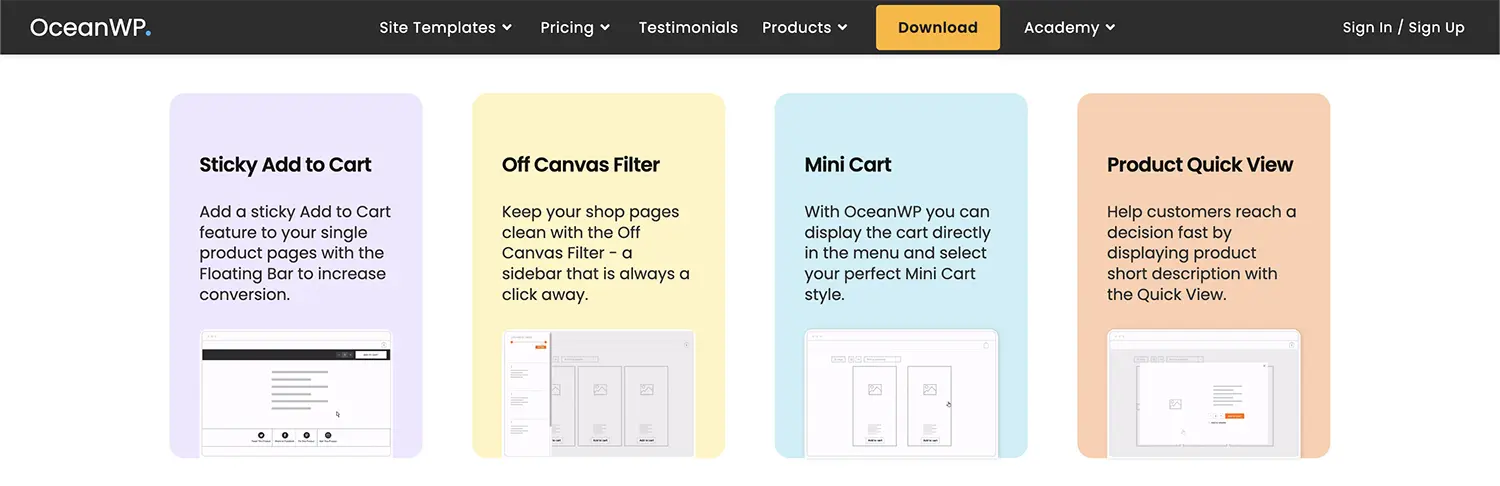The width and height of the screenshot is (1500, 486).
Task: Open the Sticky Add to Cart illustration
Action: tap(296, 393)
